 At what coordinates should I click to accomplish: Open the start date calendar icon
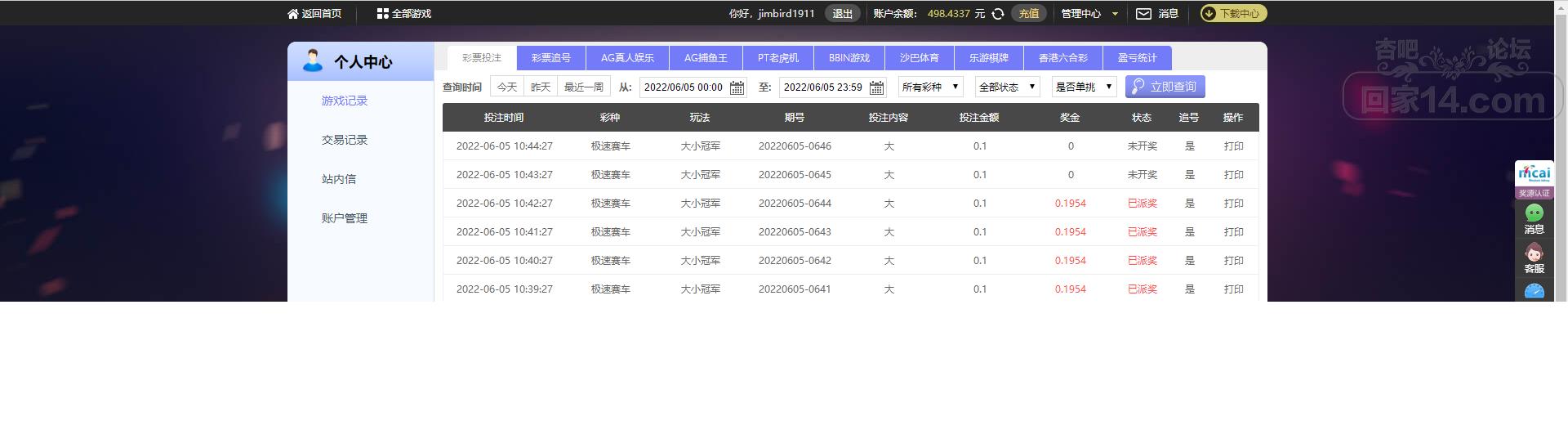point(737,87)
